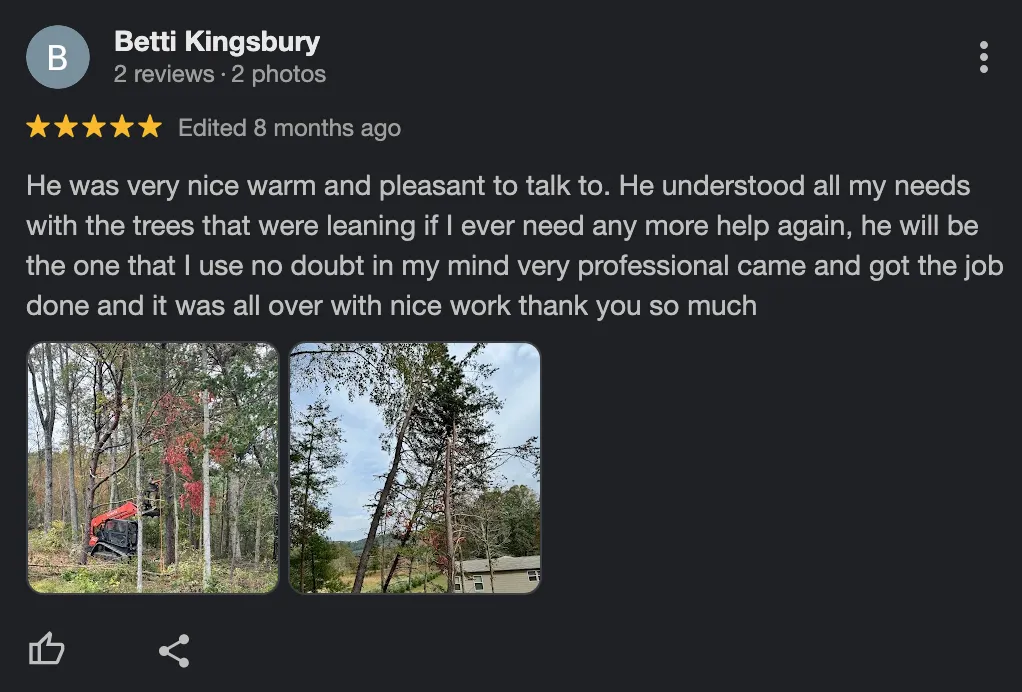Viewport: 1022px width, 692px height.
Task: Click the 'Edited 8 months ago' timestamp
Action: [289, 128]
